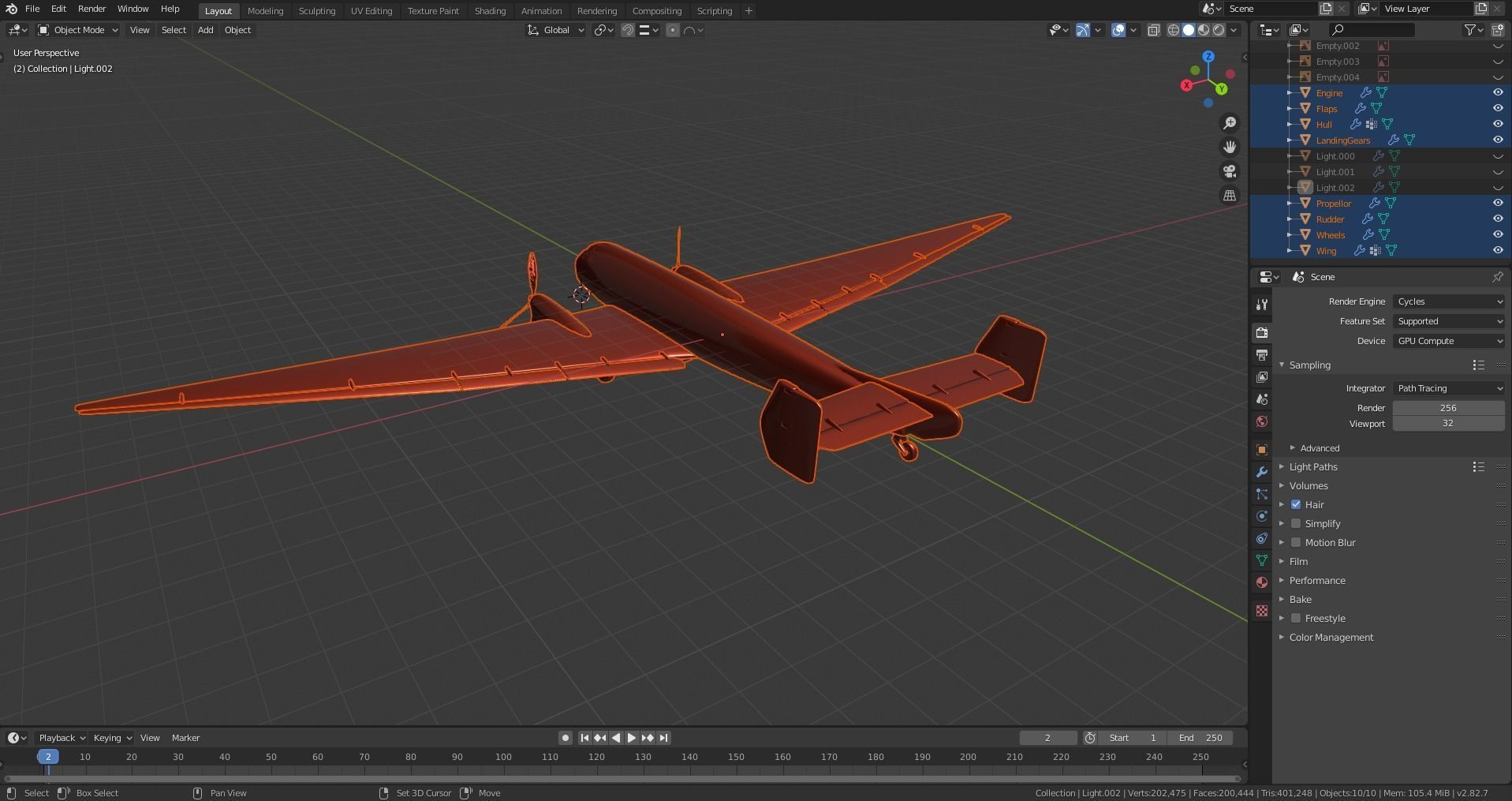The height and width of the screenshot is (801, 1512).
Task: Adjust the Viewport samples 32 field
Action: point(1448,423)
